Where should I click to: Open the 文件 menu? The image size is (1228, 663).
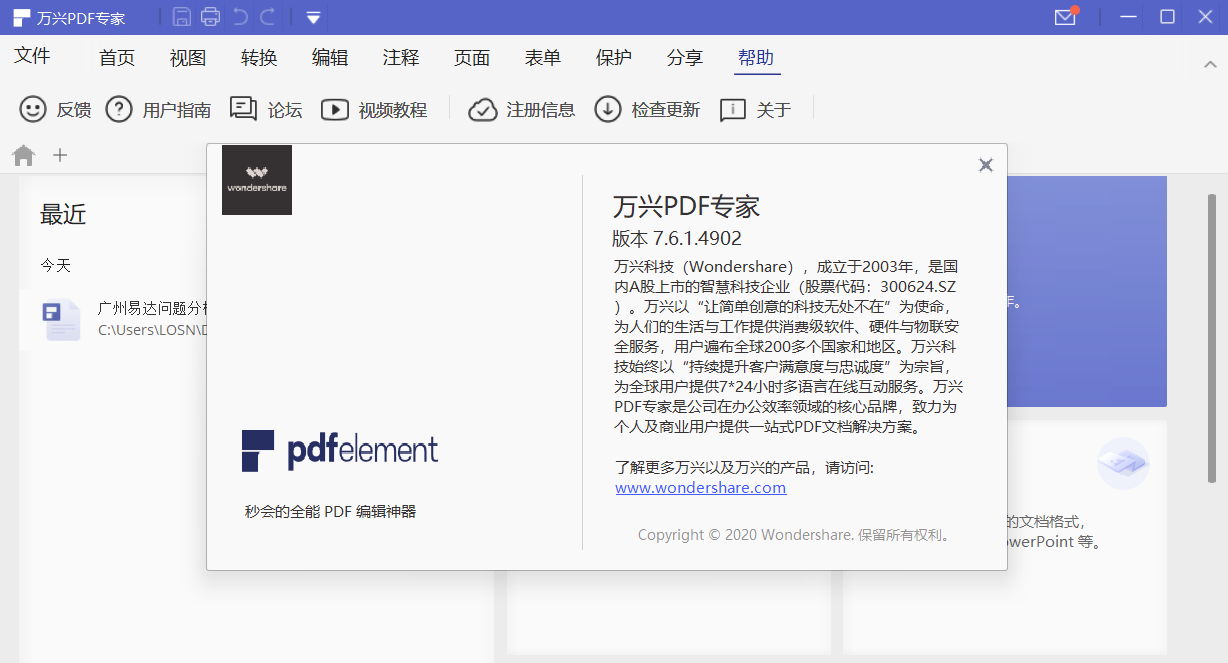(32, 56)
